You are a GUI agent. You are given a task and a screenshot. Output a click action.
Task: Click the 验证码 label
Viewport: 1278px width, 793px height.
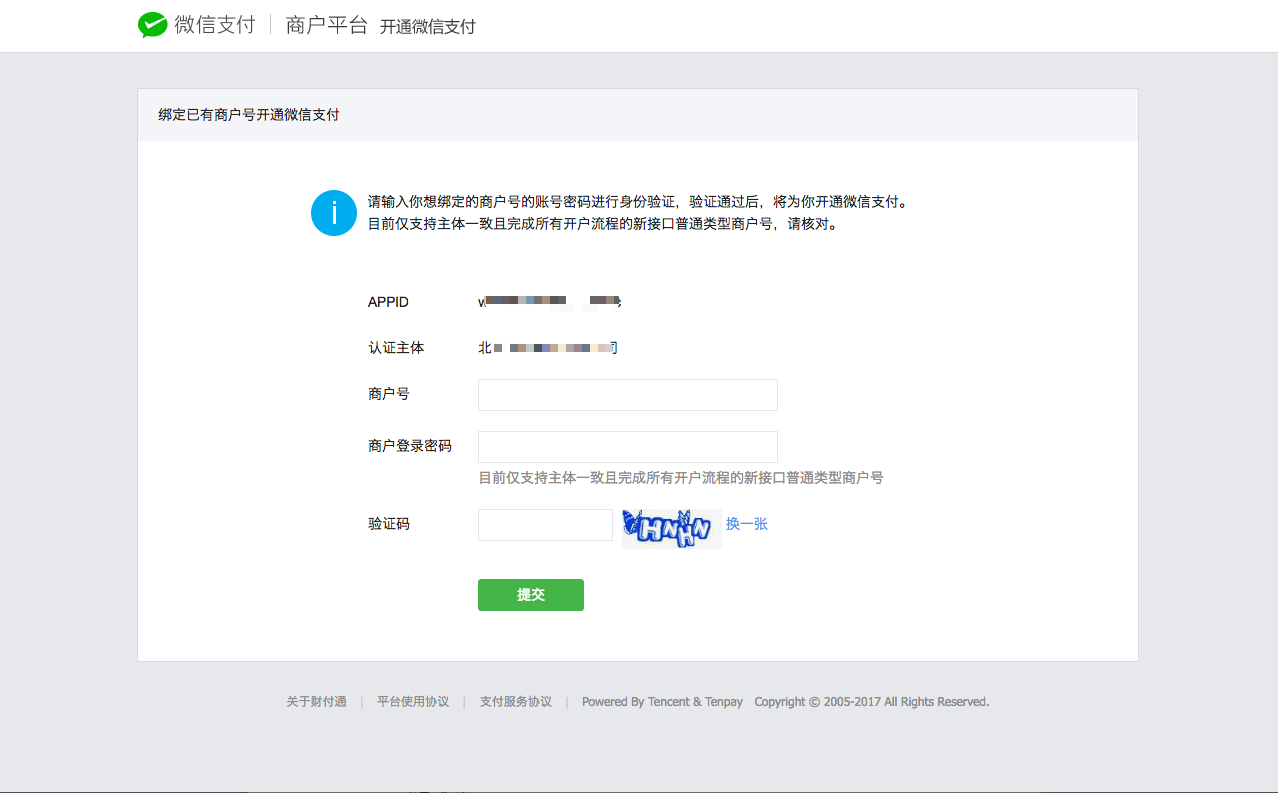[x=389, y=524]
